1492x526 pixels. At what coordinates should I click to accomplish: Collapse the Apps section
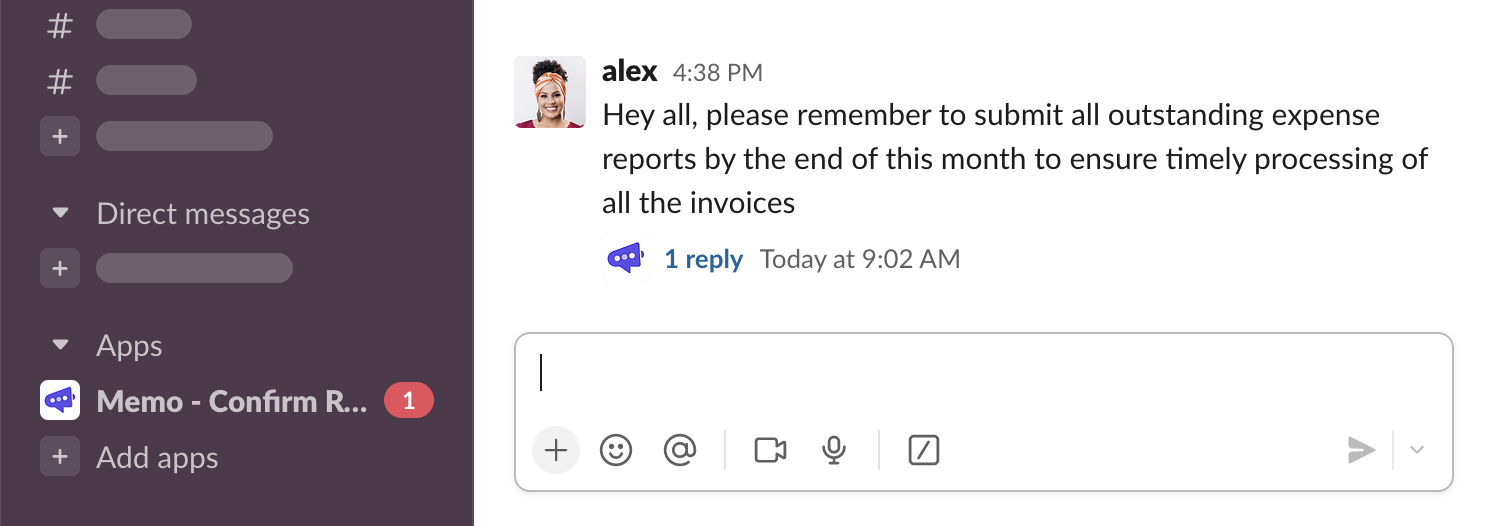[x=61, y=345]
